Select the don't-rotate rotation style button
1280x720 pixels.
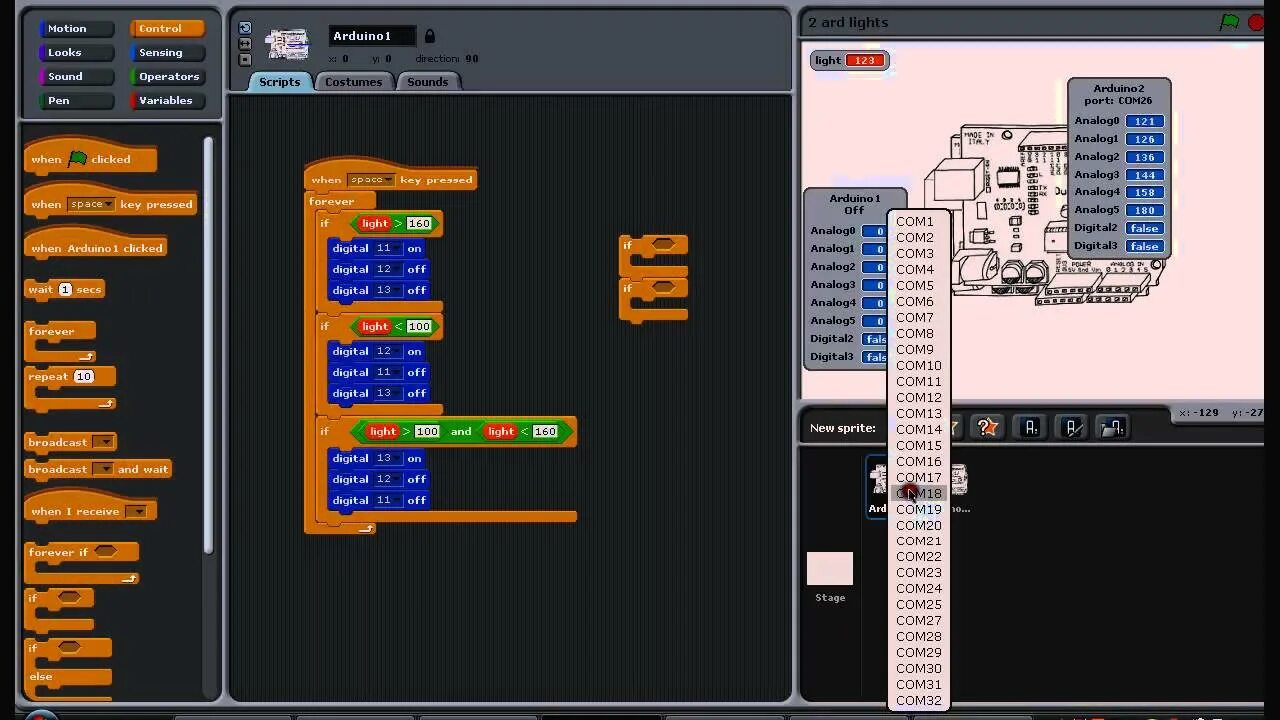tap(245, 59)
